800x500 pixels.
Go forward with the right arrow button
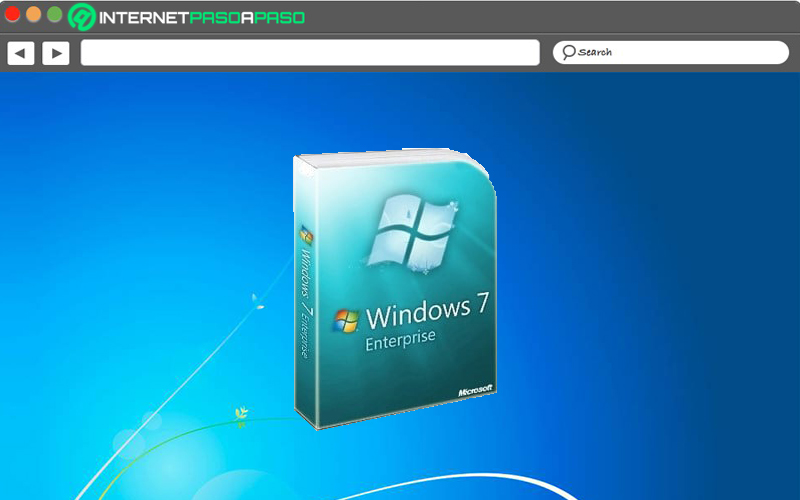pos(56,53)
